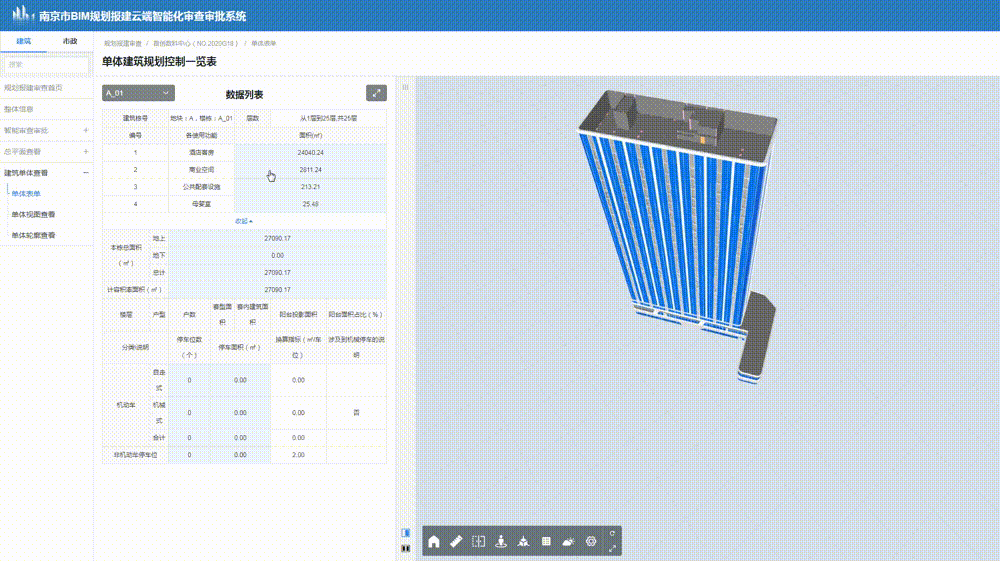Open 整体信息 menu item
Image resolution: width=1000 pixels, height=561 pixels.
click(18, 109)
